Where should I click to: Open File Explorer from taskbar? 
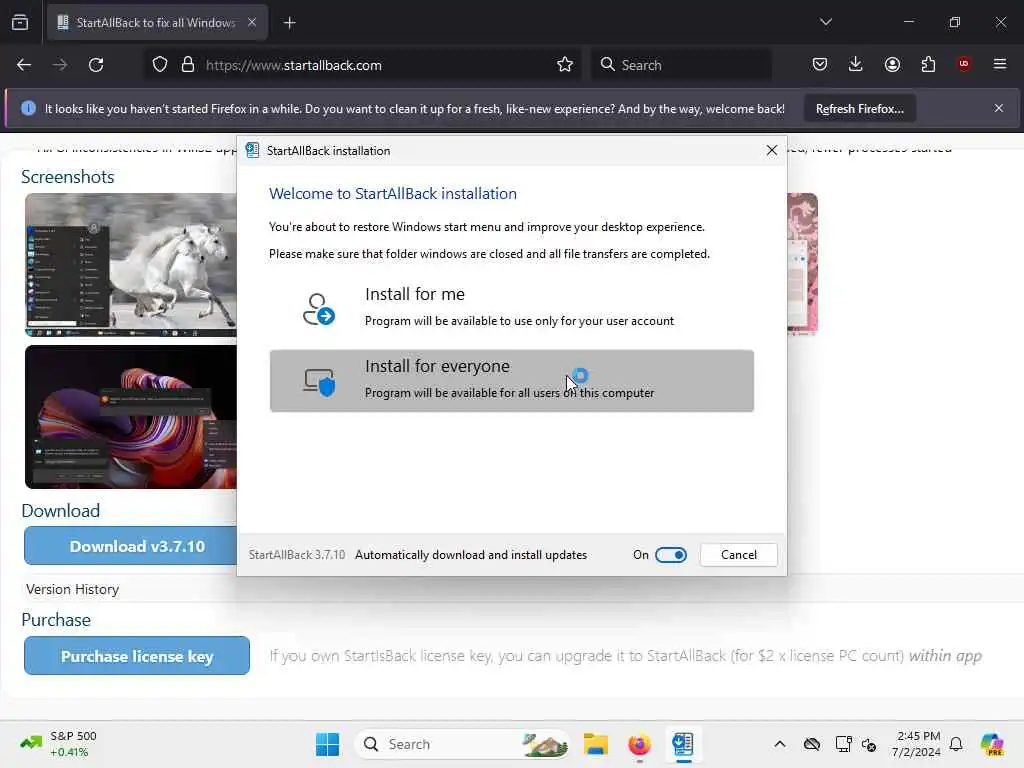click(x=596, y=744)
